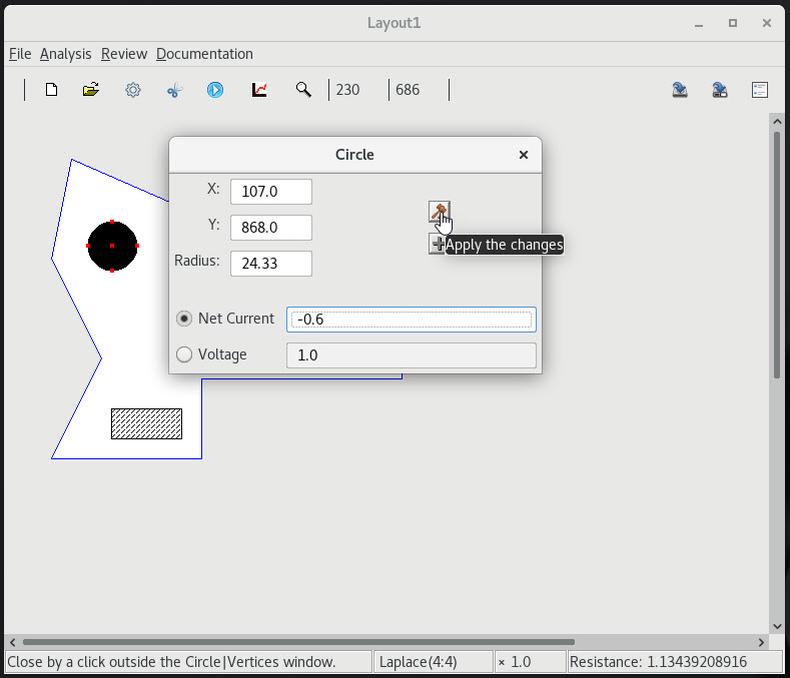Click the horizontal scrollbar at the bottom
The width and height of the screenshot is (790, 678).
point(298,642)
